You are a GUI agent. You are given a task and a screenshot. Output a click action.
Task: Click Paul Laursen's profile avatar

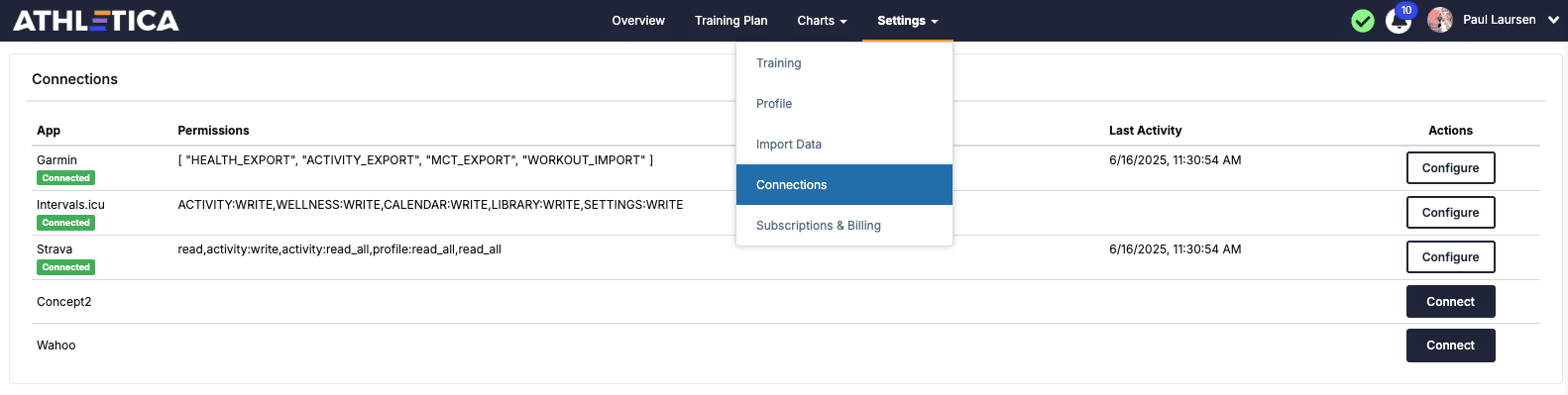[1440, 20]
